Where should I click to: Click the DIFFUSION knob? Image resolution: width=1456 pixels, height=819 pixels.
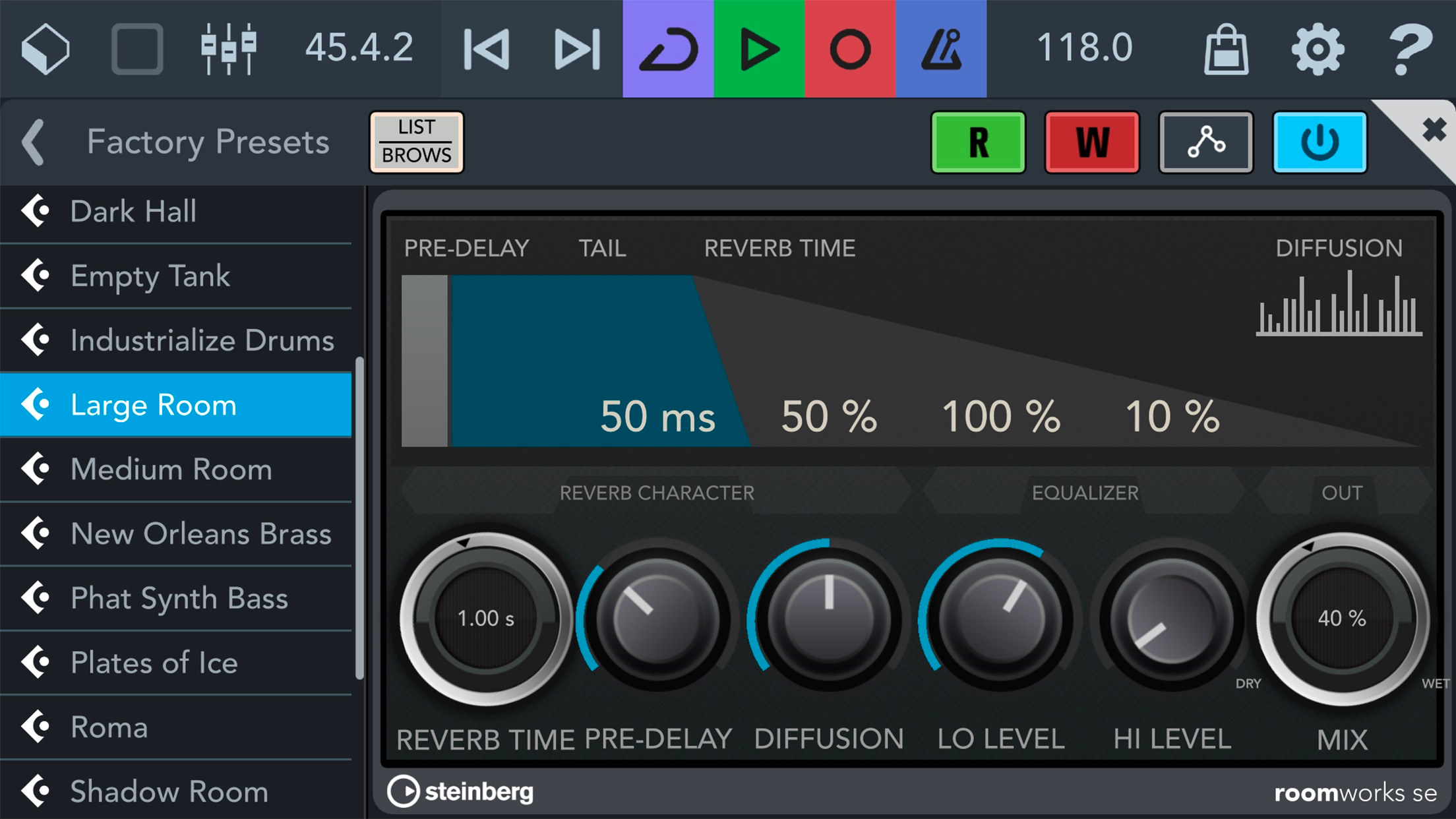[x=829, y=619]
